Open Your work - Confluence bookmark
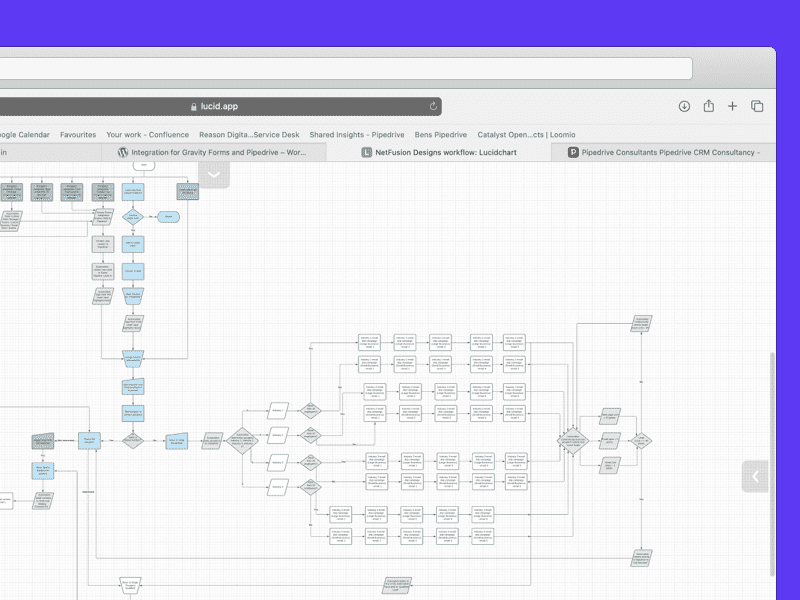The image size is (800, 600). (147, 135)
